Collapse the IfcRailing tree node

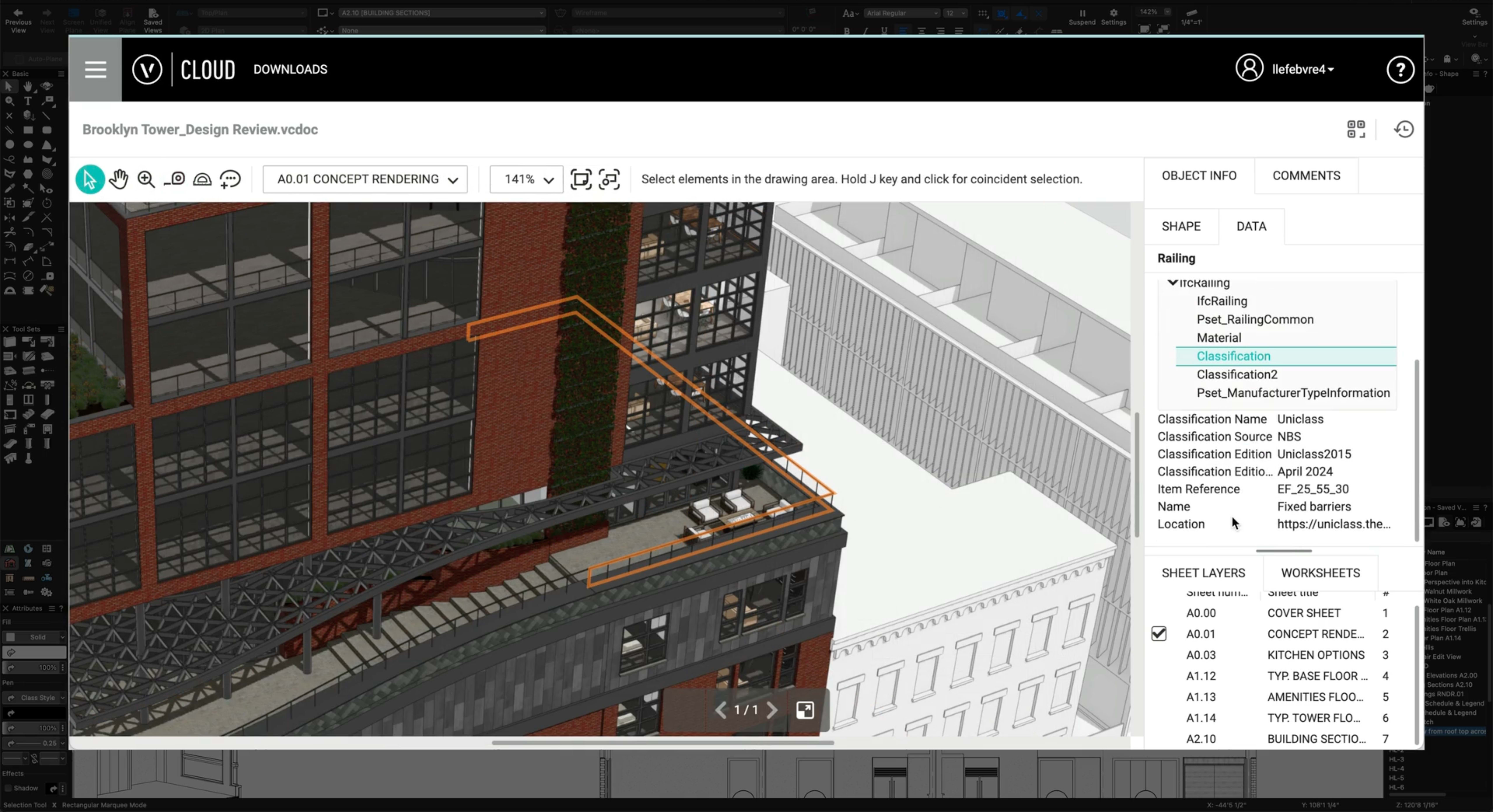tap(1173, 283)
